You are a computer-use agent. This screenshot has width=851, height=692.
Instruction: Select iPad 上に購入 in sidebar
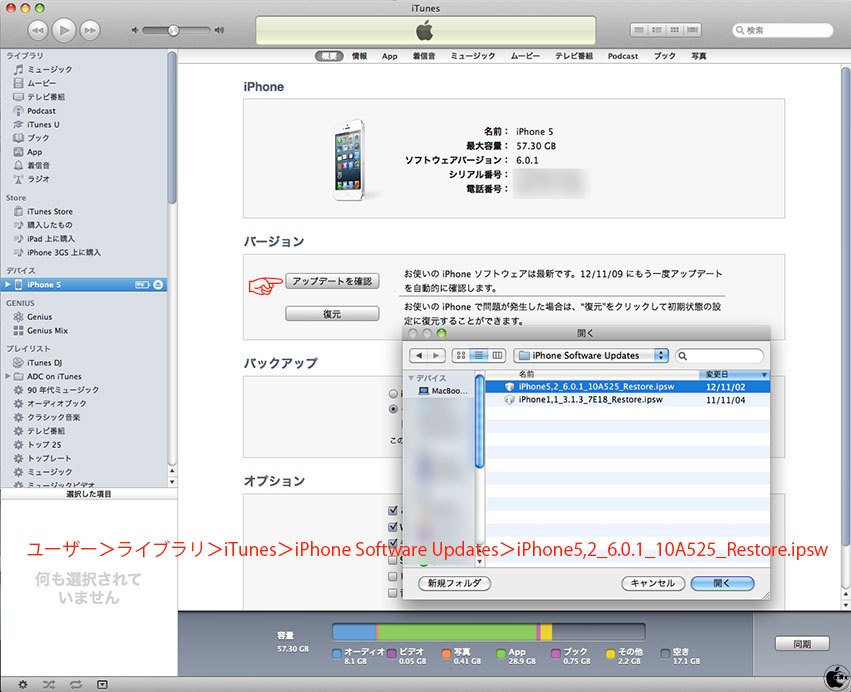pos(50,238)
